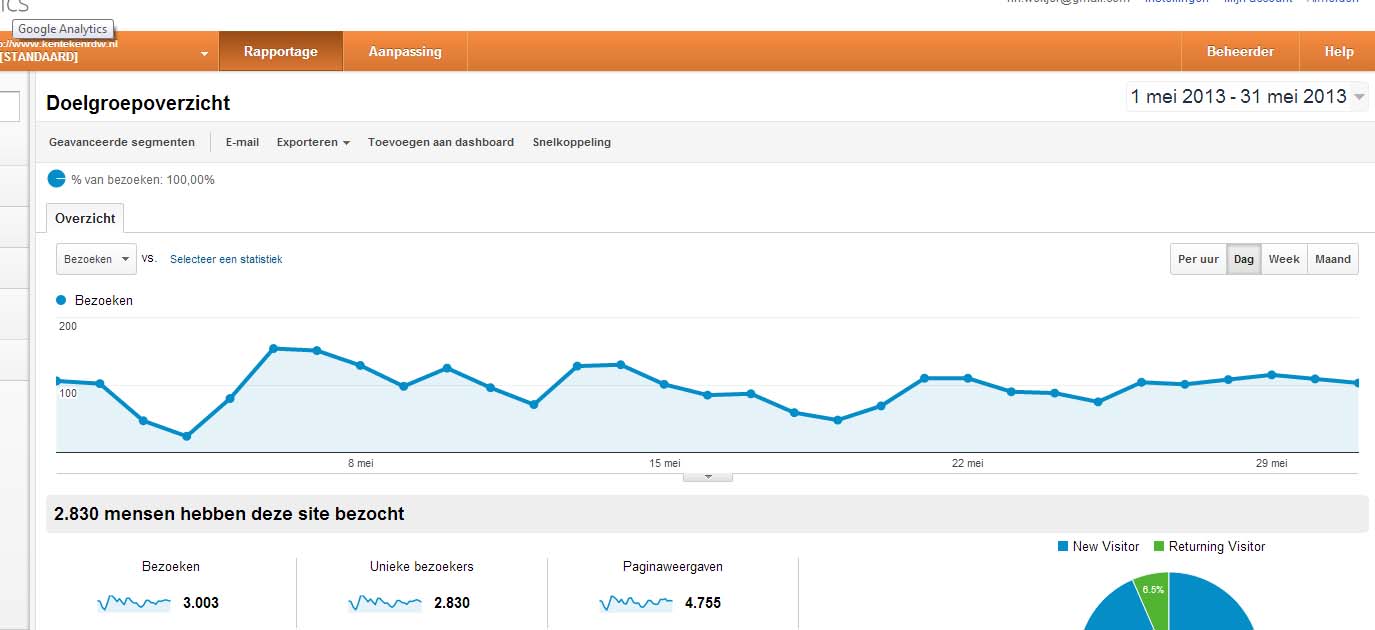Click the Paginaweergaven sparkline icon

pyautogui.click(x=636, y=603)
